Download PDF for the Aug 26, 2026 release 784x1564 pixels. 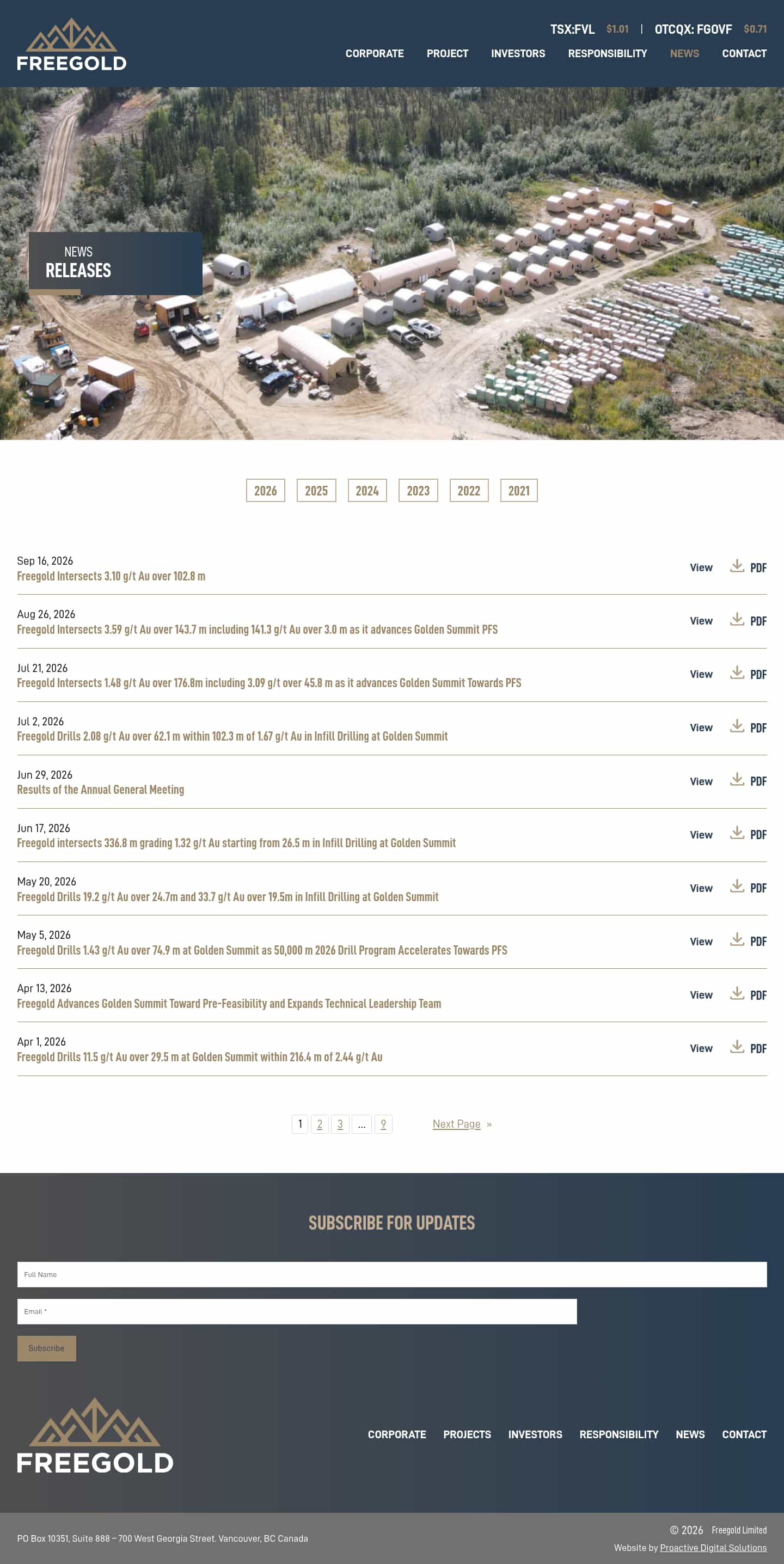pyautogui.click(x=748, y=620)
